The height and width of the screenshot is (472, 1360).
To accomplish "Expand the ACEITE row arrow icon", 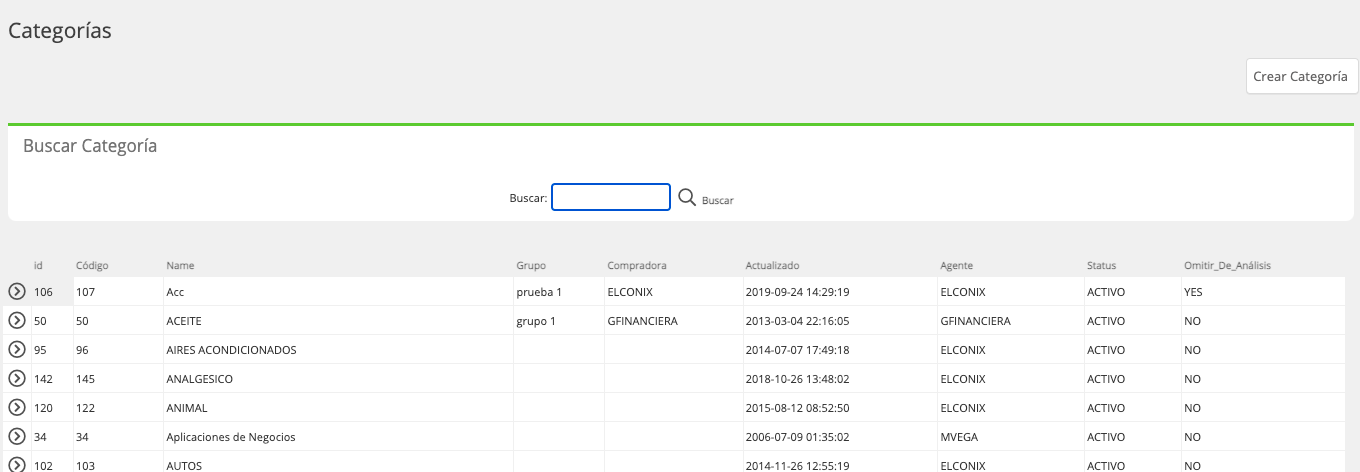I will click(x=17, y=321).
